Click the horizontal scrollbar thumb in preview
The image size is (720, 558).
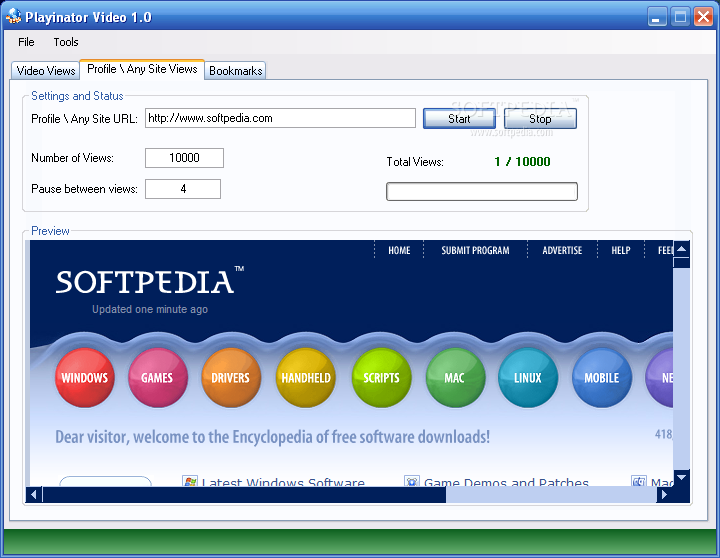coord(244,495)
